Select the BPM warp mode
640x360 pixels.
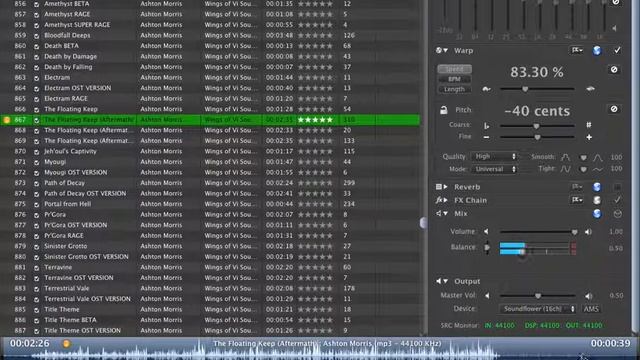click(x=454, y=79)
